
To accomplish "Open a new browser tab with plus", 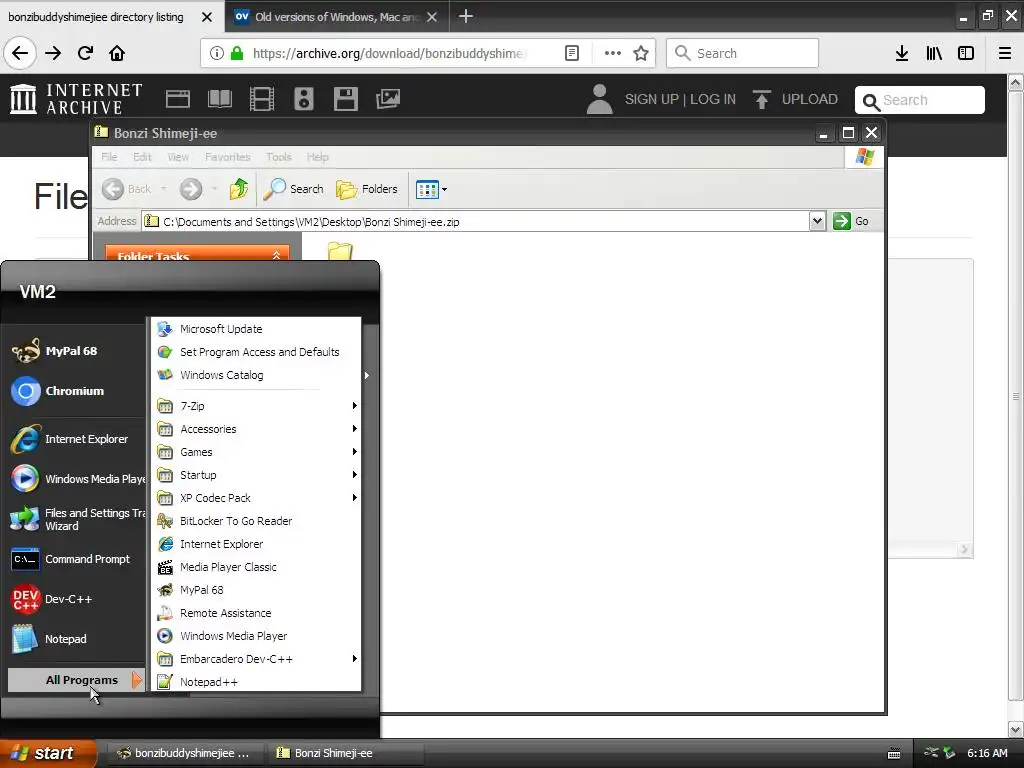I will pos(466,16).
